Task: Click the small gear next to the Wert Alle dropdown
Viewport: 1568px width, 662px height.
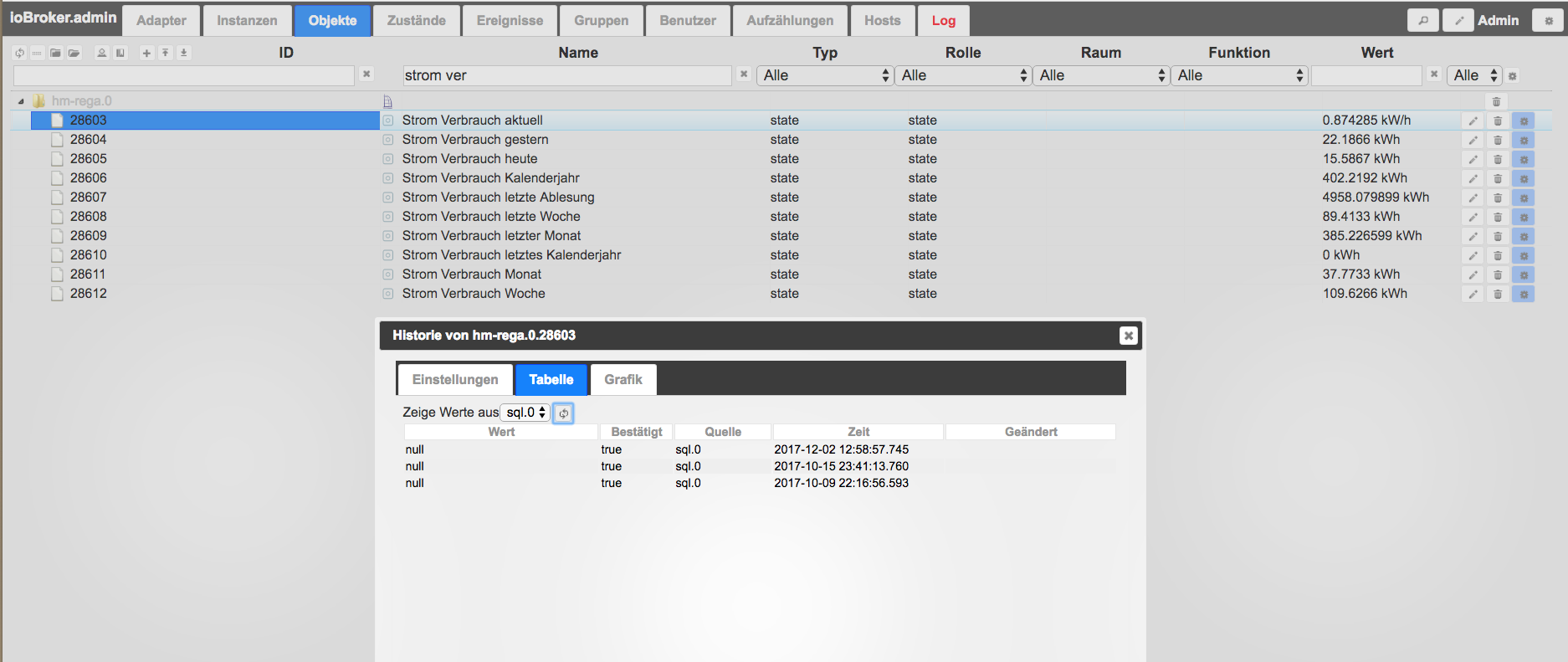Action: (1513, 76)
